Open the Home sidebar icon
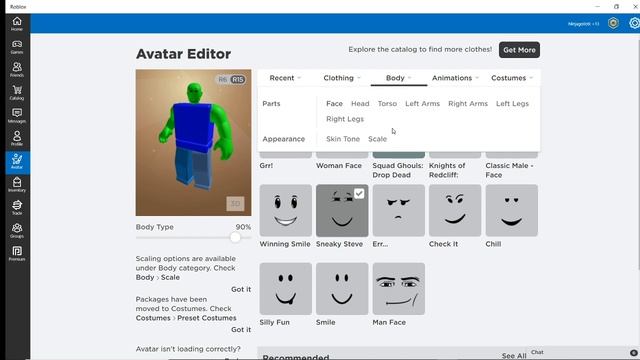The height and width of the screenshot is (360, 640). click(17, 24)
